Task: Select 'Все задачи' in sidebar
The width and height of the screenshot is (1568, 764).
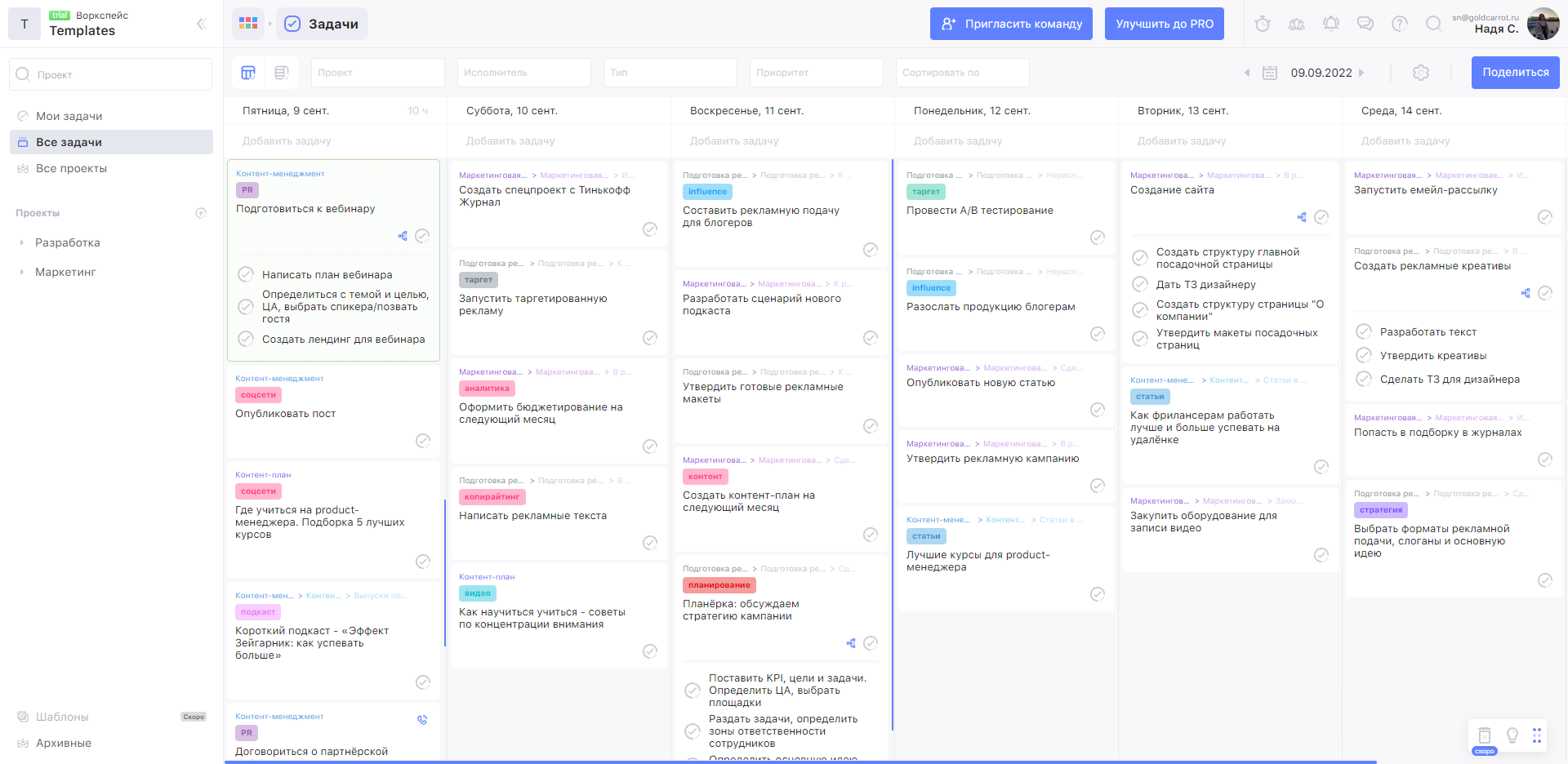Action: click(111, 142)
